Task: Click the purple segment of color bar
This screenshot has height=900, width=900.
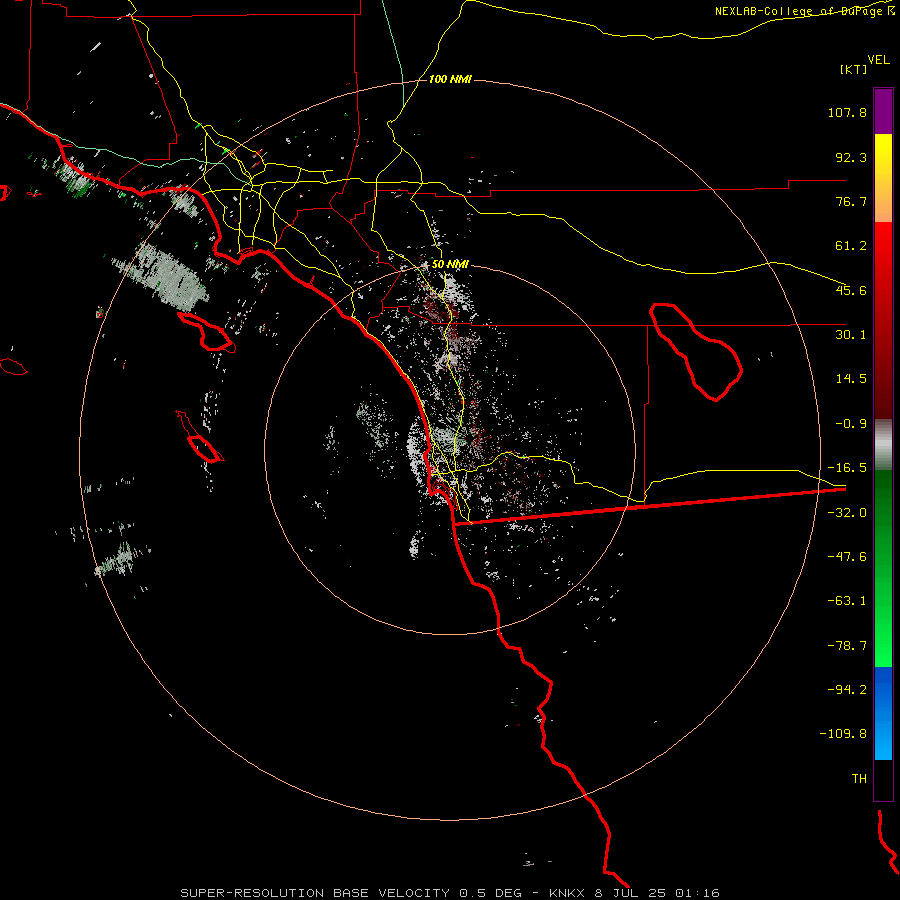Action: [883, 111]
